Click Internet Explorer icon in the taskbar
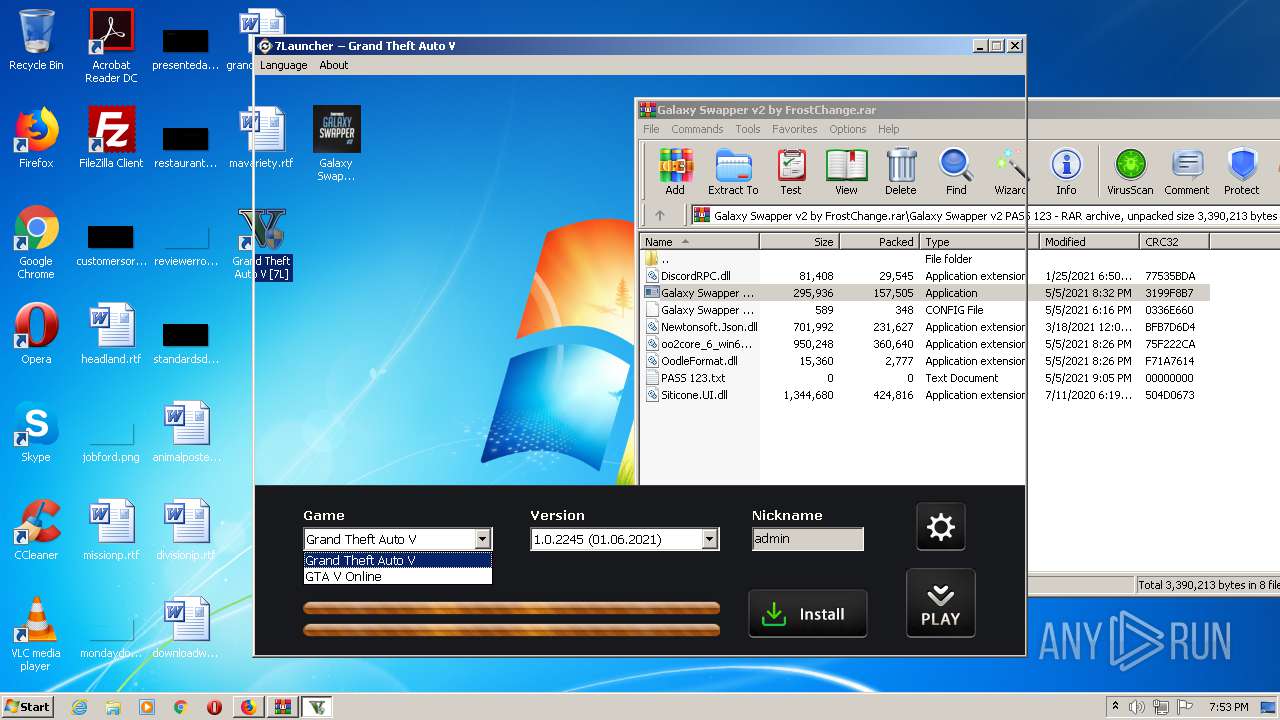Image resolution: width=1280 pixels, height=720 pixels. (79, 707)
